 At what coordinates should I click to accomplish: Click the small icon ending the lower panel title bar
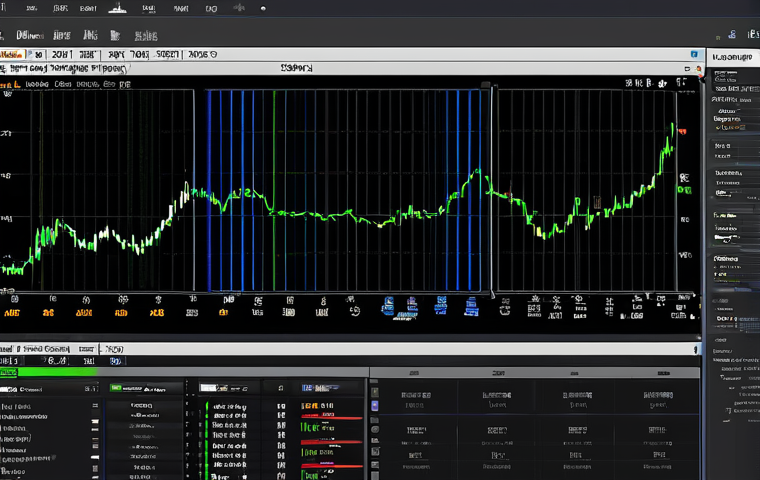(695, 349)
